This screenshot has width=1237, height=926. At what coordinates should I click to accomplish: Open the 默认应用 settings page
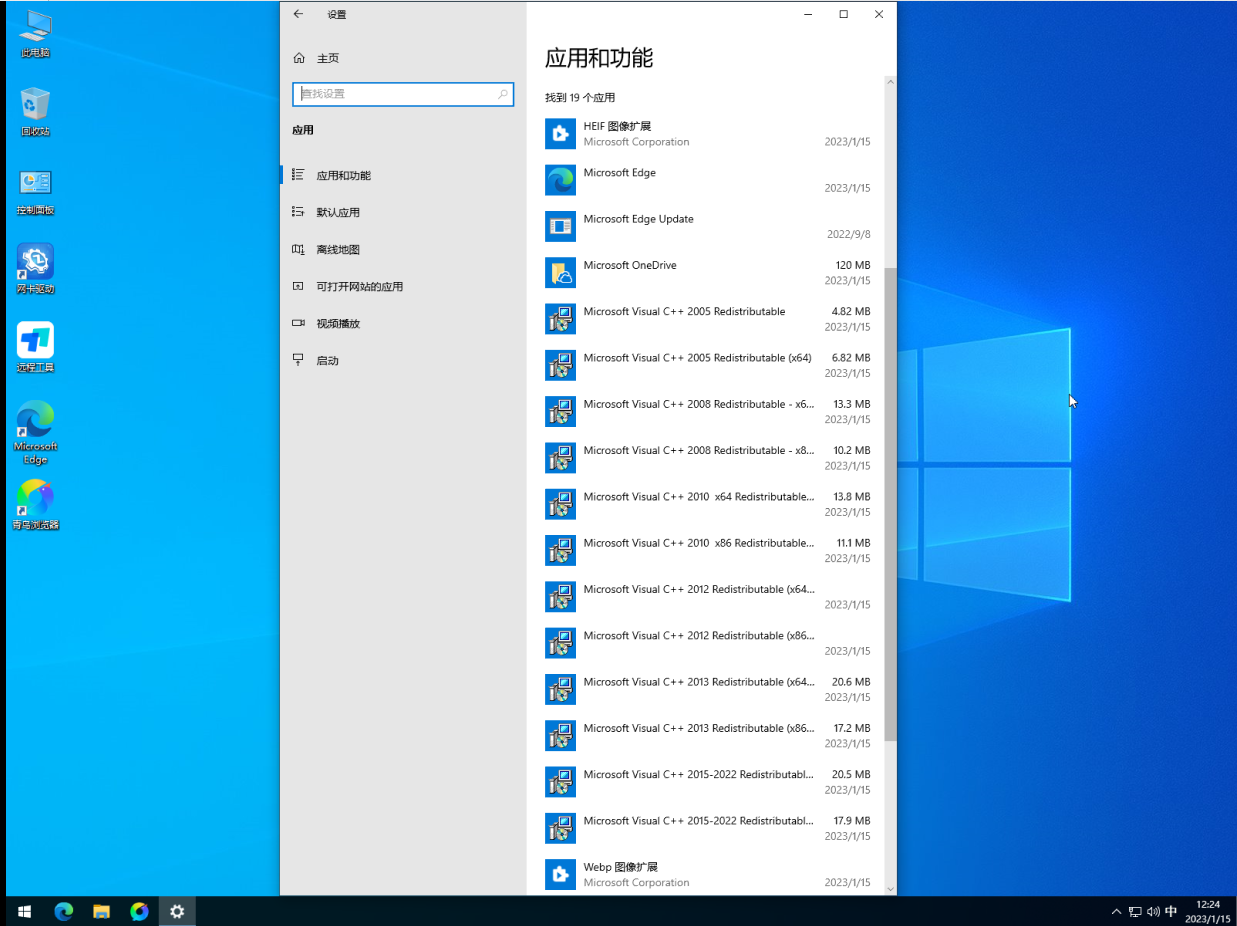pyautogui.click(x=403, y=212)
